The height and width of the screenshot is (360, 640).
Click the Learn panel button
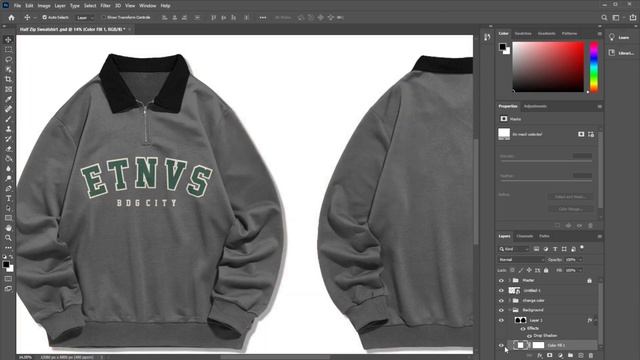(x=620, y=37)
